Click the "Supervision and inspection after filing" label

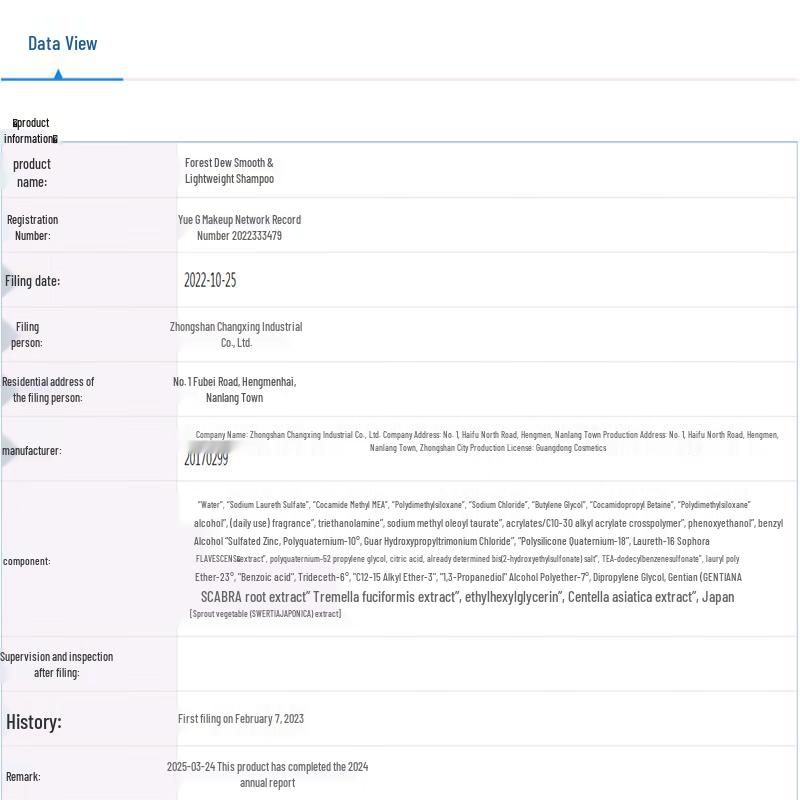click(56, 665)
